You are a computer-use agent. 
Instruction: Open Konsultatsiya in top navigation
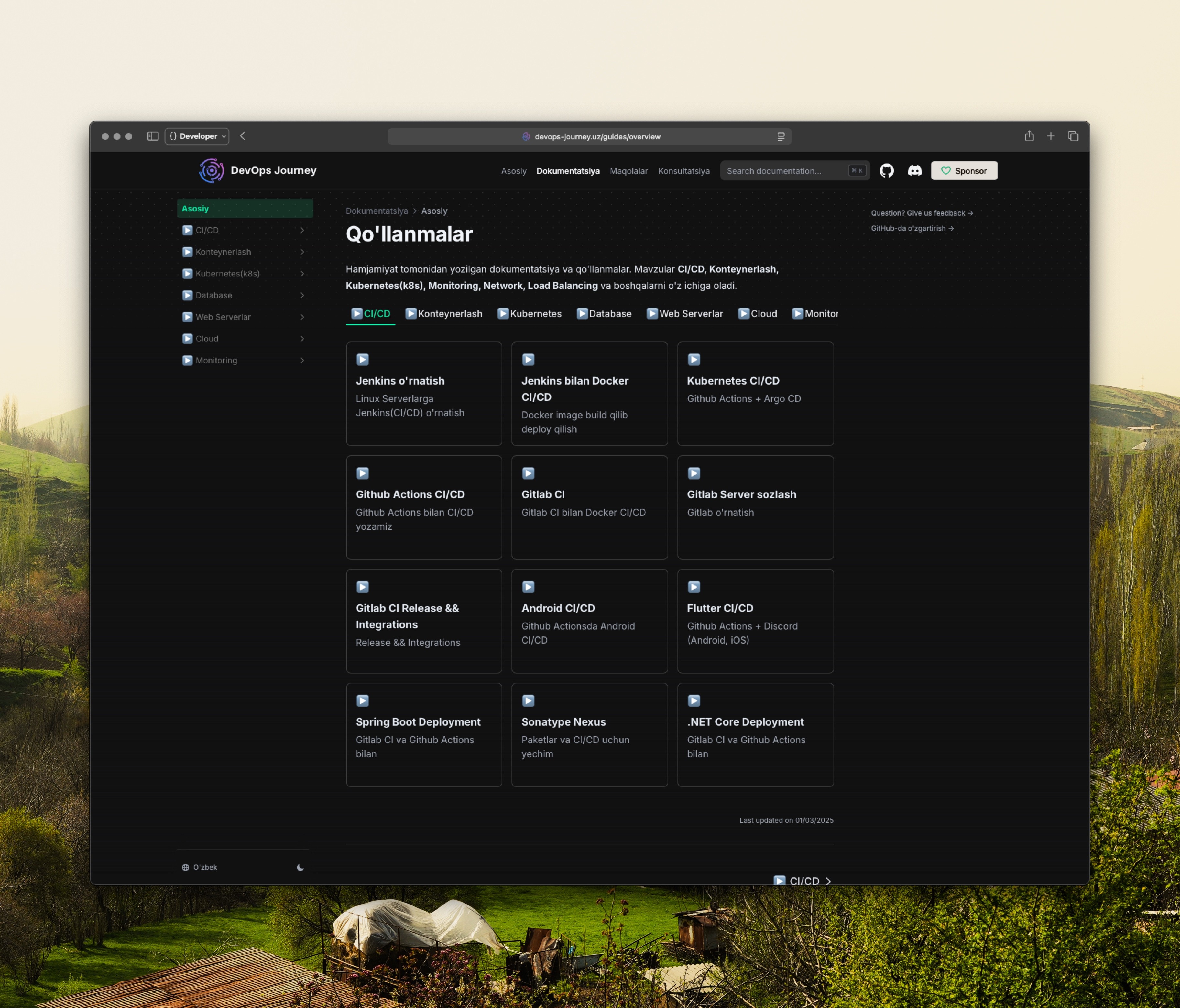pyautogui.click(x=684, y=171)
